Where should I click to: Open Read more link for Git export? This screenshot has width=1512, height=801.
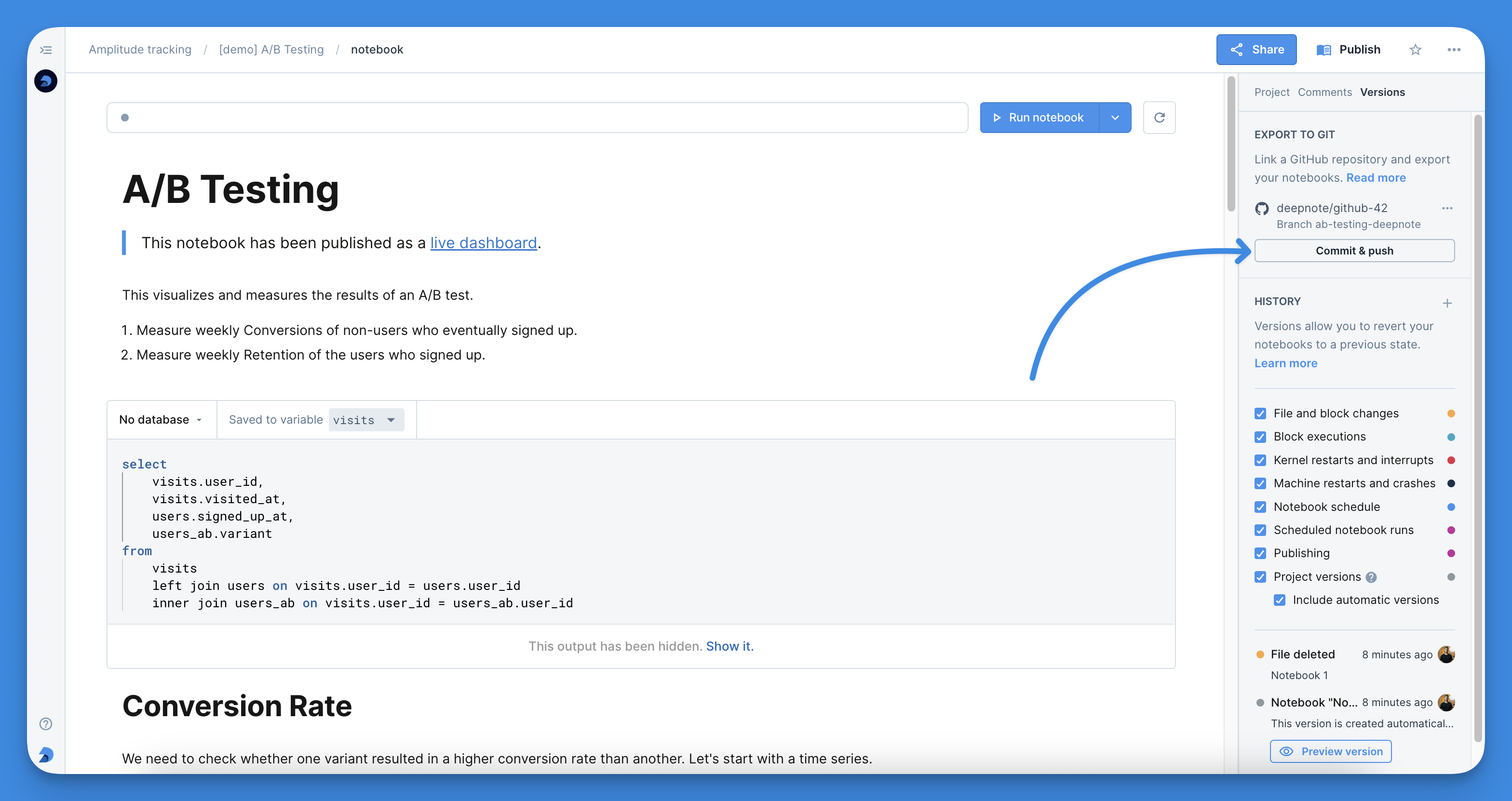(1376, 178)
